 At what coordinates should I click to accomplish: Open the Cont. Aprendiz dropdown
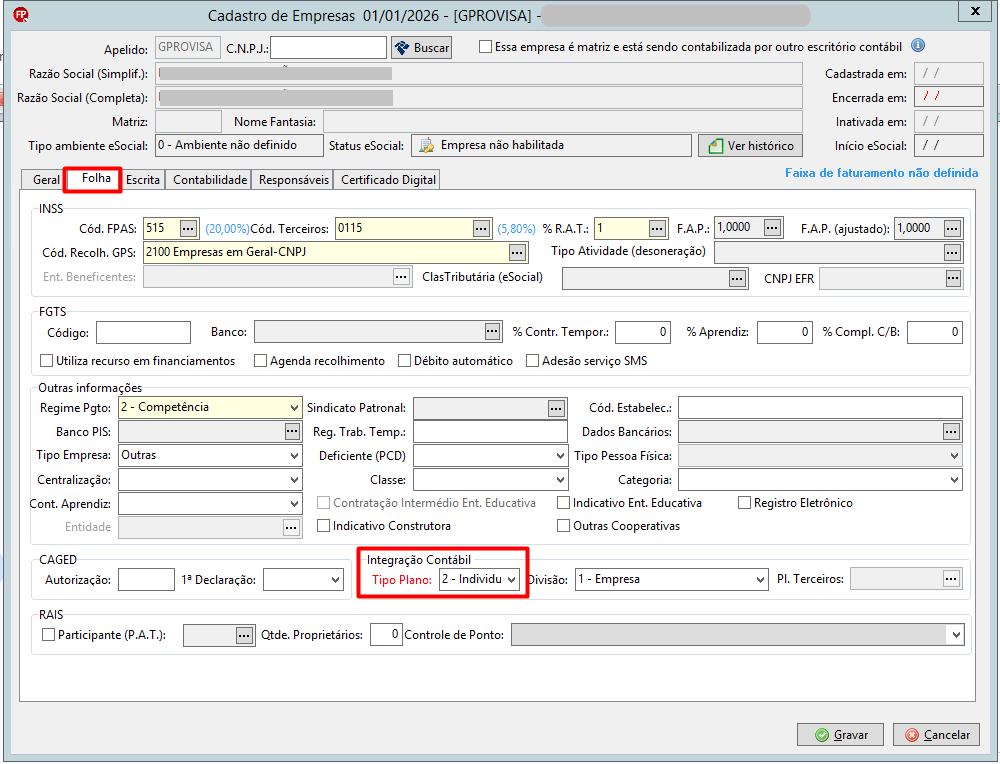pos(294,504)
